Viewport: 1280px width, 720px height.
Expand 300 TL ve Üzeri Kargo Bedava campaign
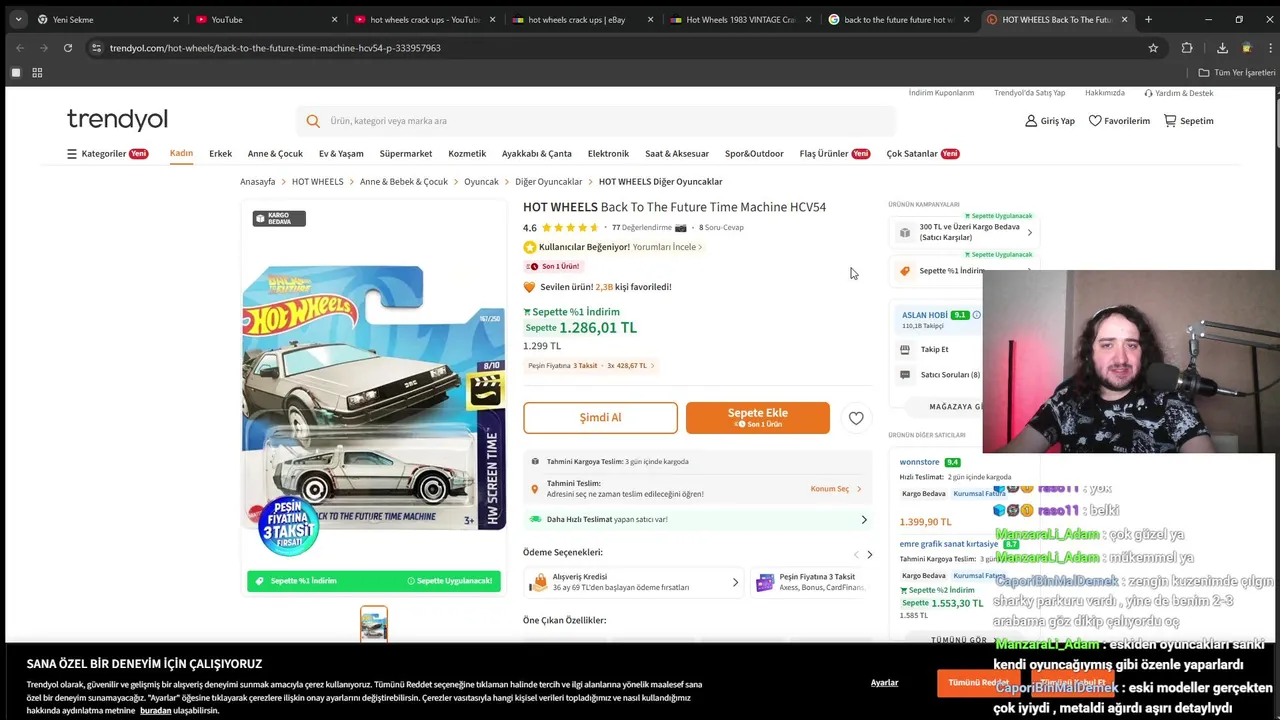click(x=963, y=232)
